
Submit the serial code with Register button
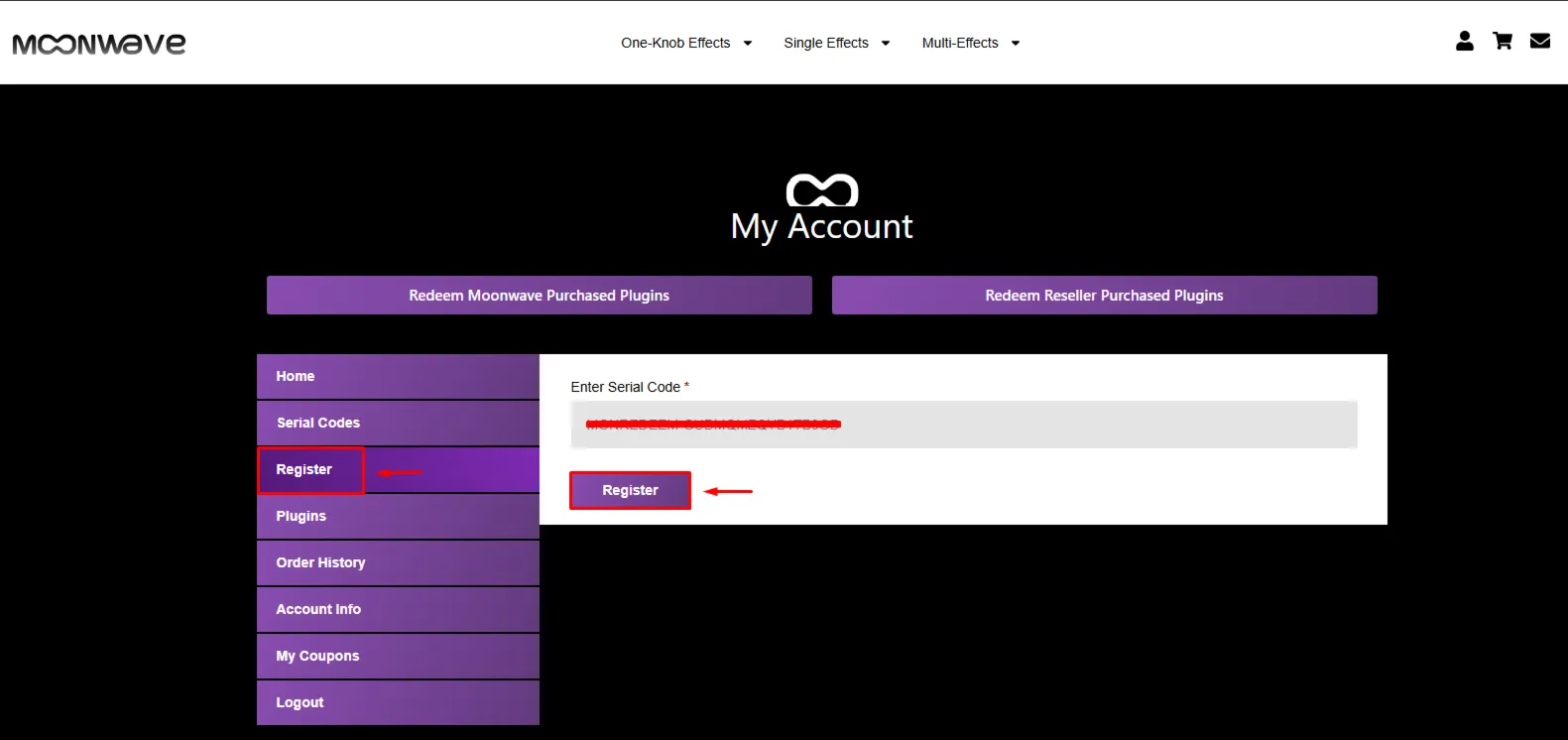click(630, 490)
